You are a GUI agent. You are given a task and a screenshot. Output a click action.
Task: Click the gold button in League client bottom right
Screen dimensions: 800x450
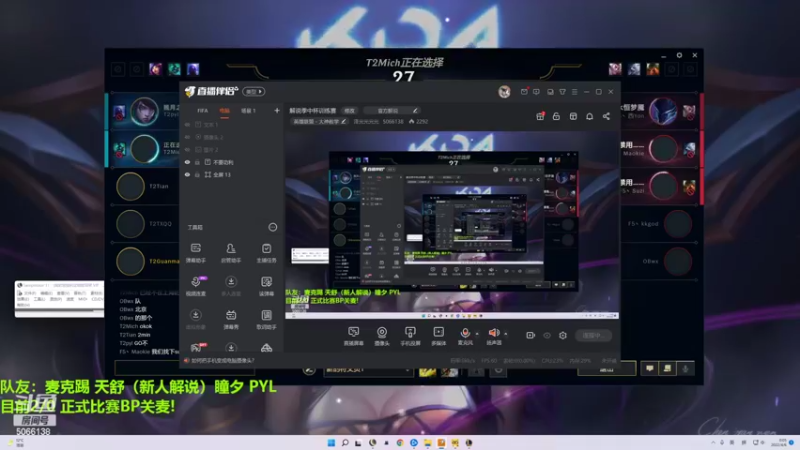pyautogui.click(x=606, y=369)
